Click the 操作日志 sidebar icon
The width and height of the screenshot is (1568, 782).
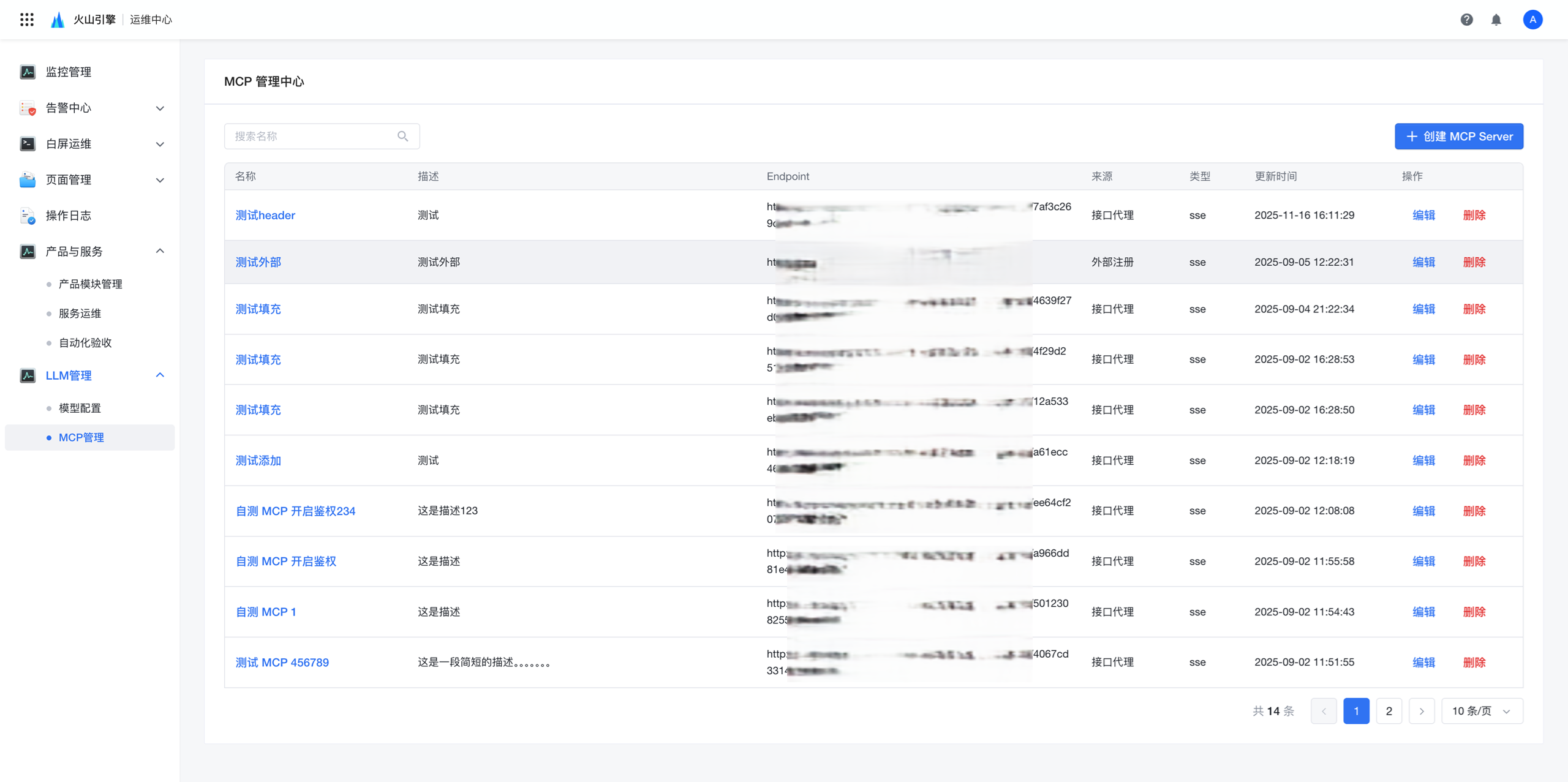click(28, 216)
